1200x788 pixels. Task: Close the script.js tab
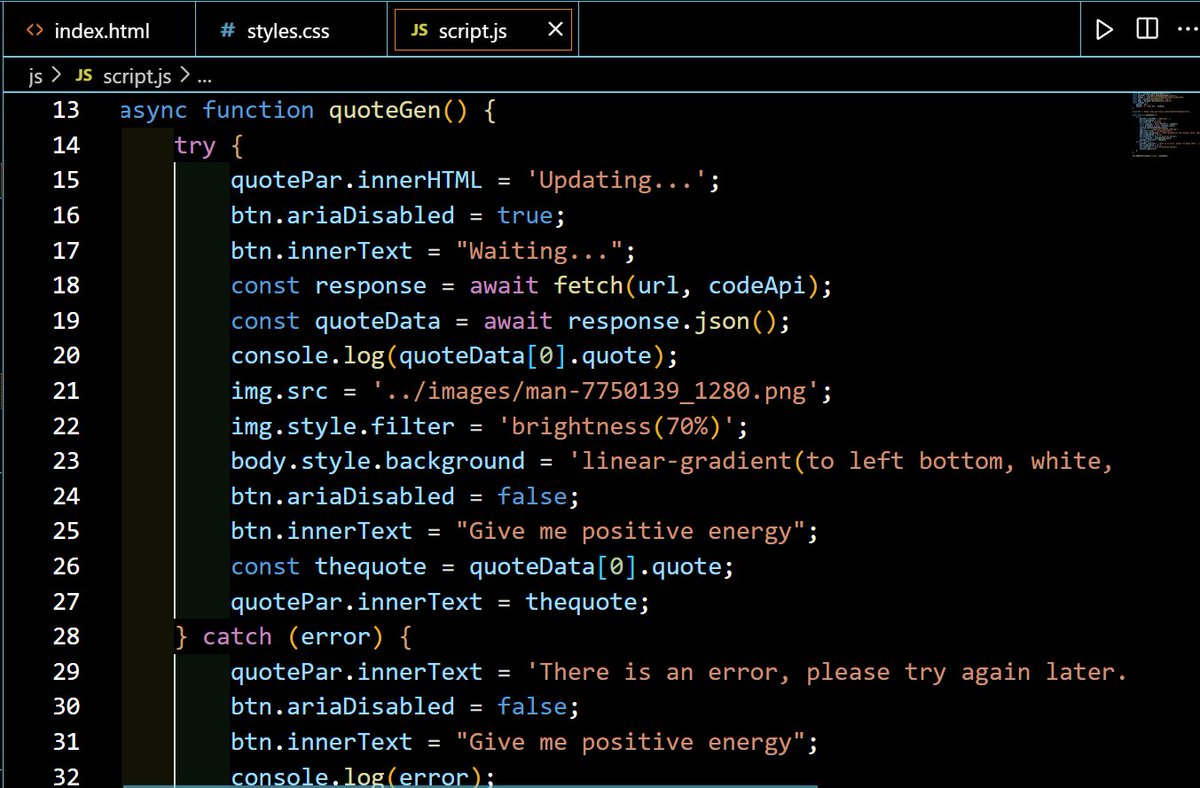(x=555, y=30)
